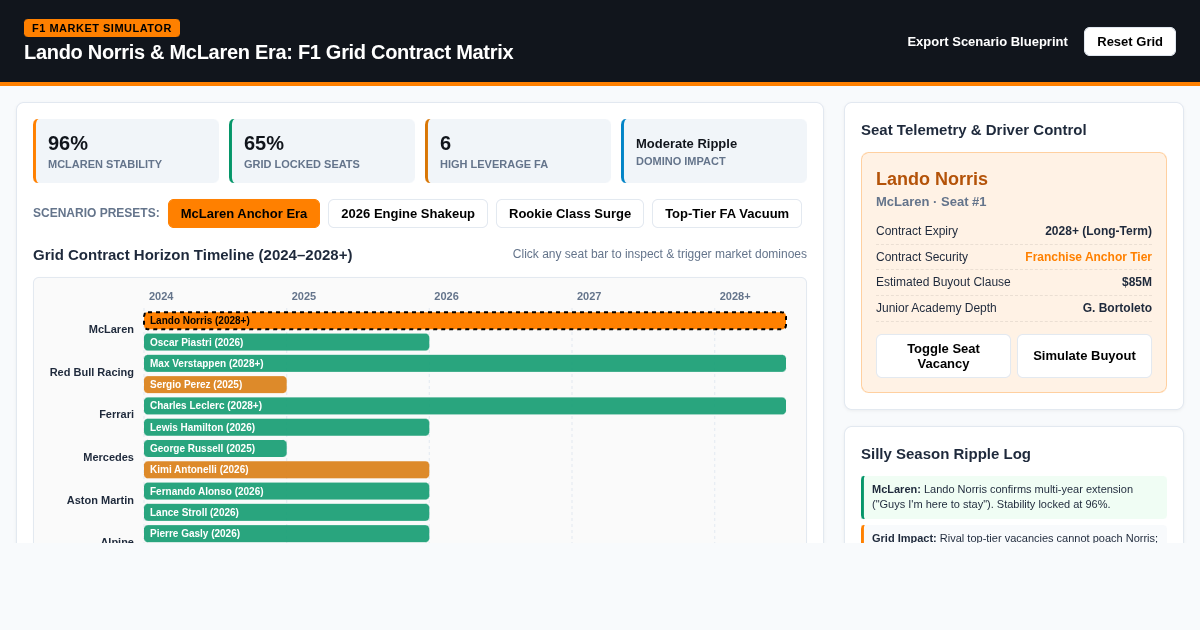Screen dimensions: 1200x630
Task: Select 2026 Engine Shakeup preset
Action: tap(408, 213)
